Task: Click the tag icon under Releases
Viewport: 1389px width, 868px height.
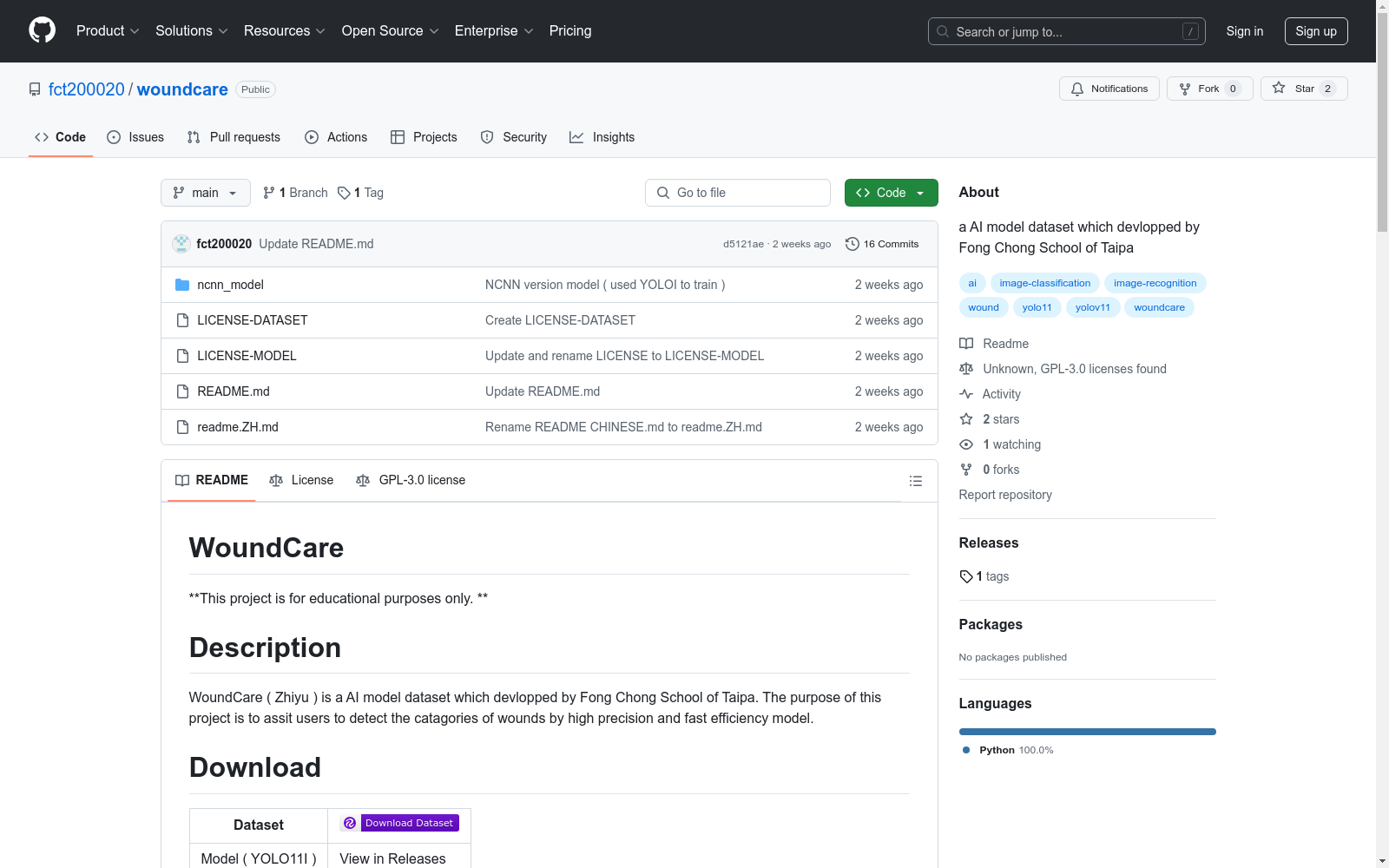Action: tap(966, 576)
